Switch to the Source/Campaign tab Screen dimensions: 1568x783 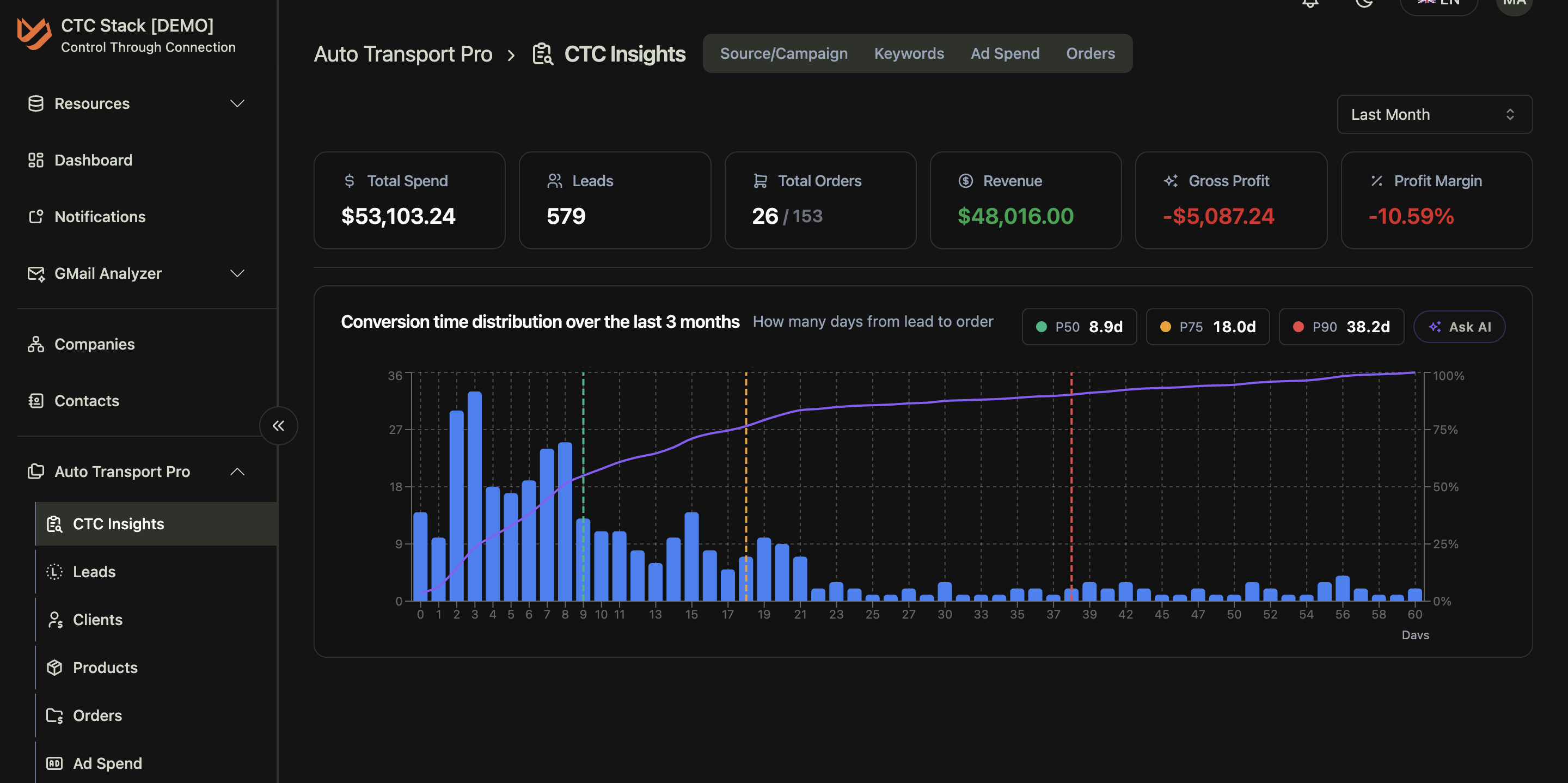pos(784,53)
